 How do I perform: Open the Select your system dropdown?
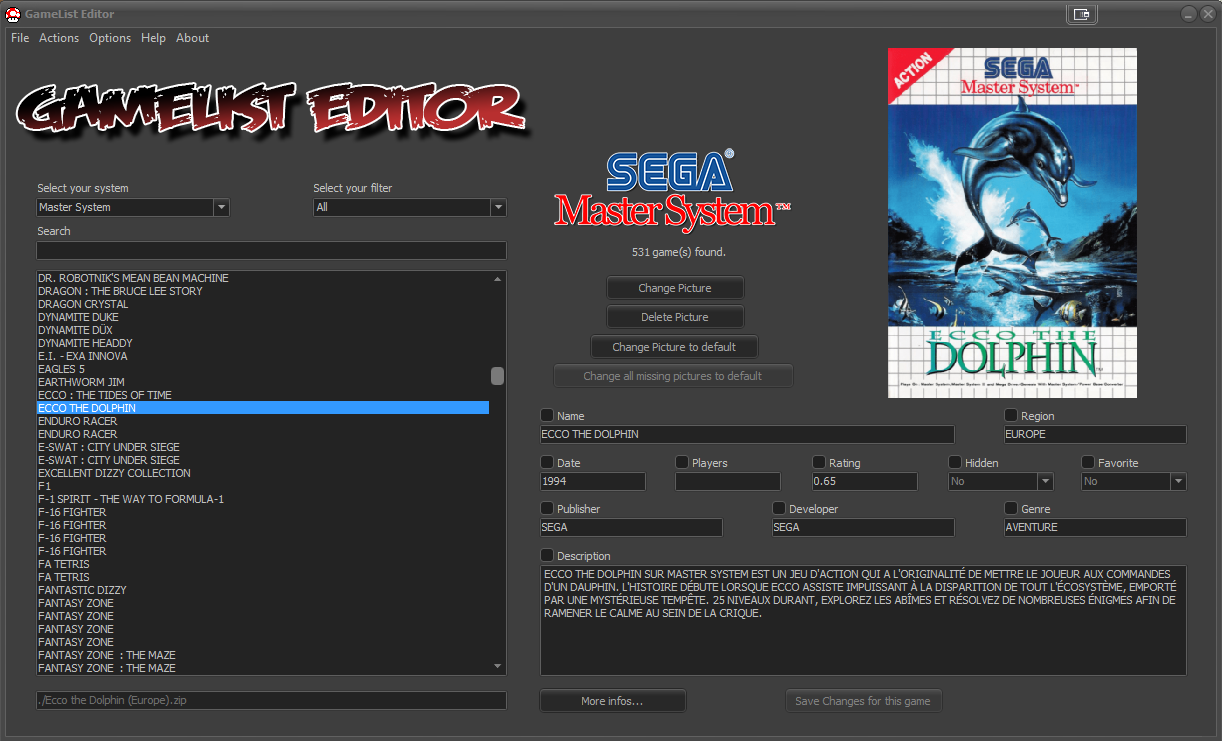click(x=133, y=207)
